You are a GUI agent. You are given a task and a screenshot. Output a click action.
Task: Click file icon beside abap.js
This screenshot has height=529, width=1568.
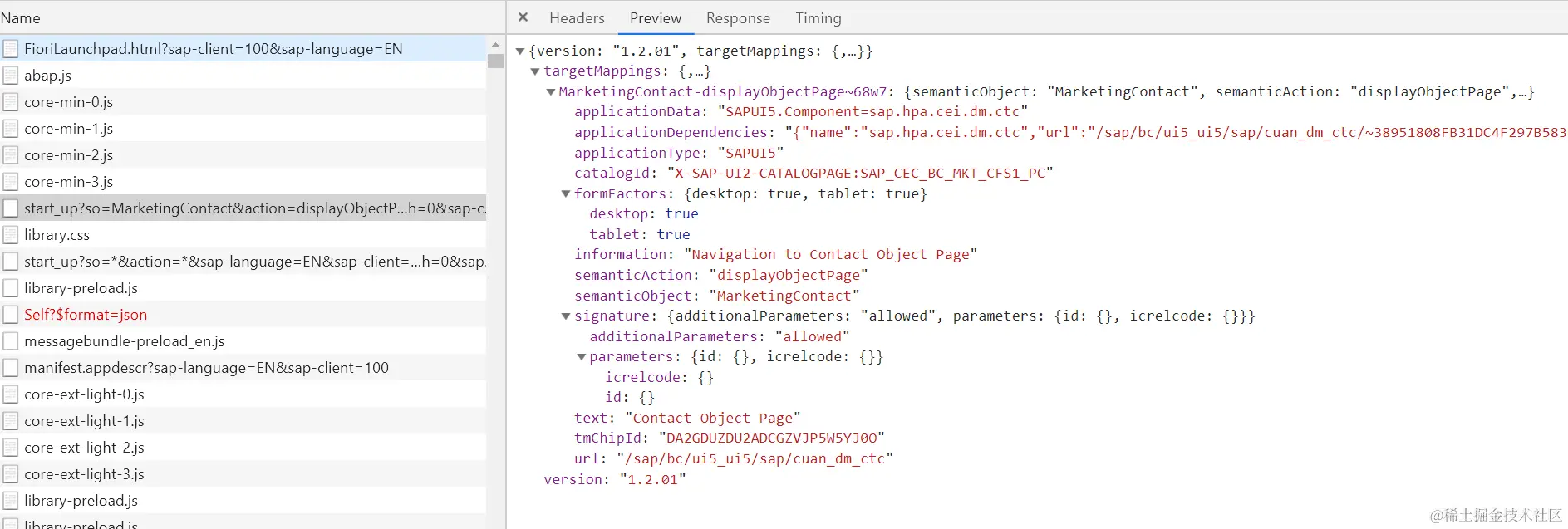(11, 76)
